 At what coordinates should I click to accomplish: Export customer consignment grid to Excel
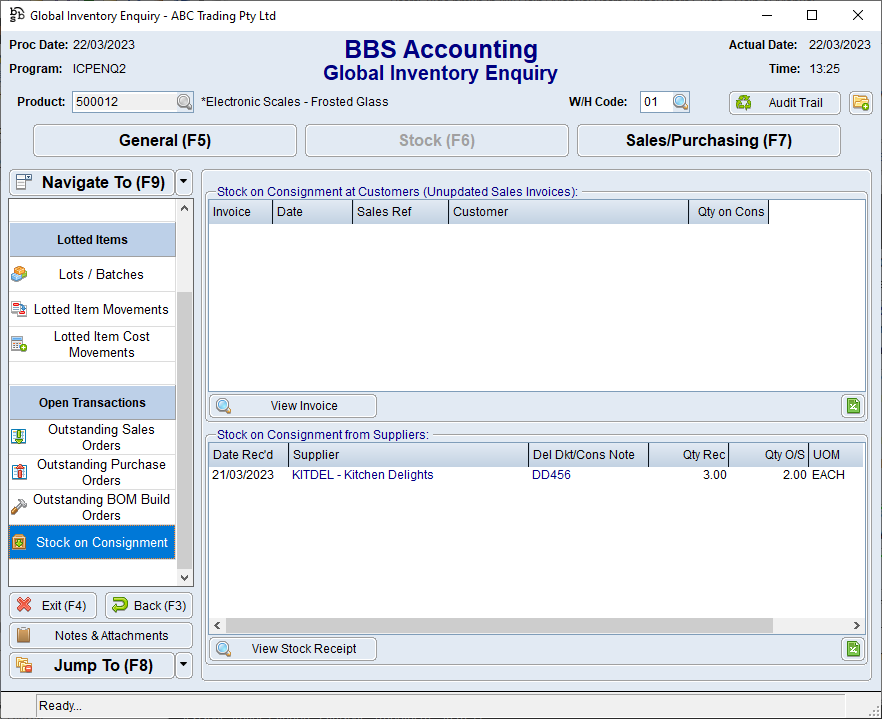(x=852, y=405)
